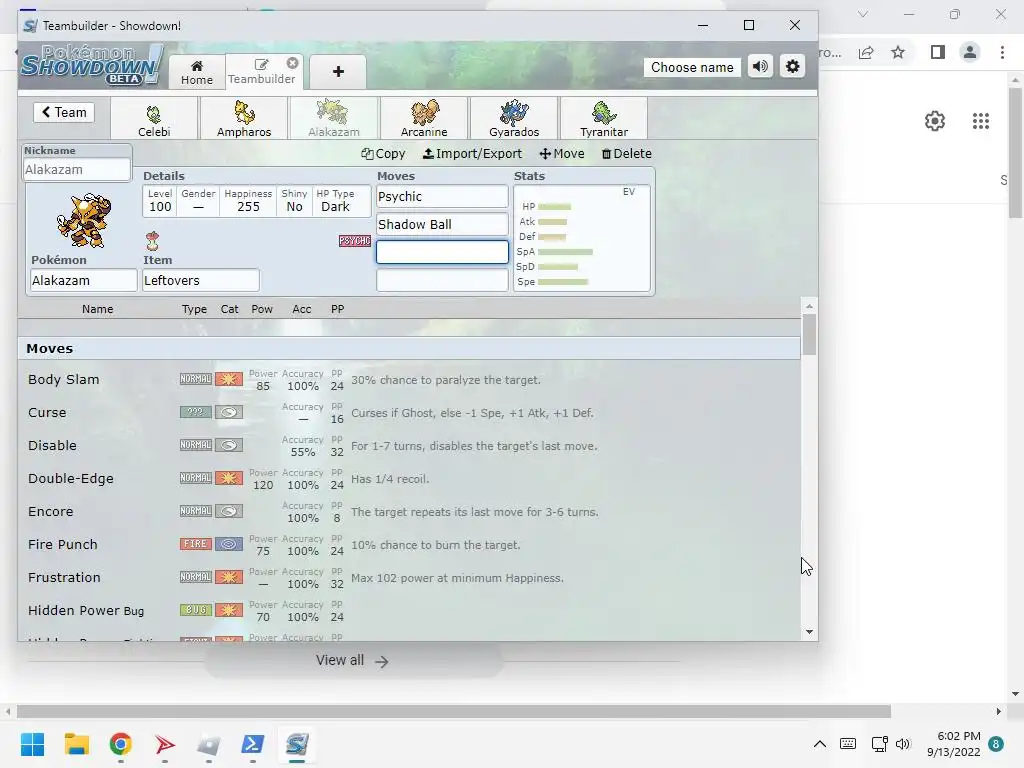Viewport: 1024px width, 768px height.
Task: Click Bug type icon on Hidden Power
Action: point(195,609)
